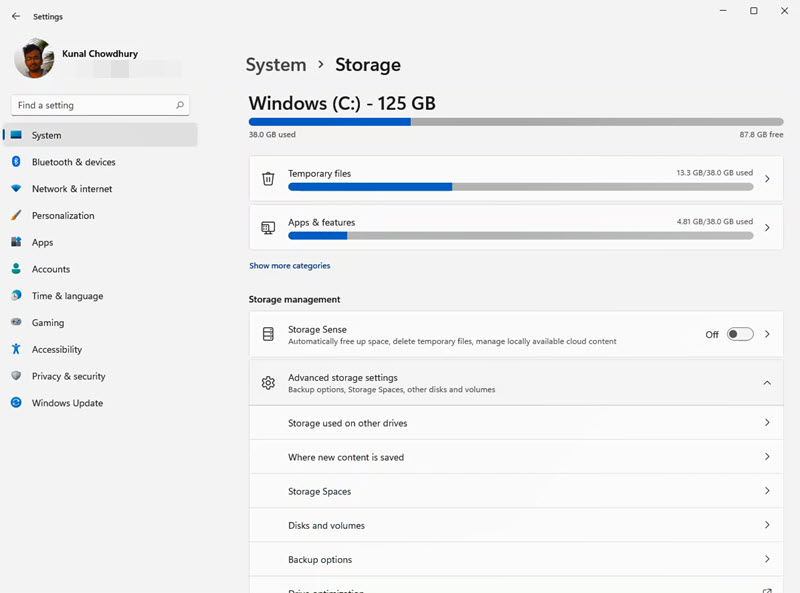Open Temporary files chevron arrow

coord(767,179)
